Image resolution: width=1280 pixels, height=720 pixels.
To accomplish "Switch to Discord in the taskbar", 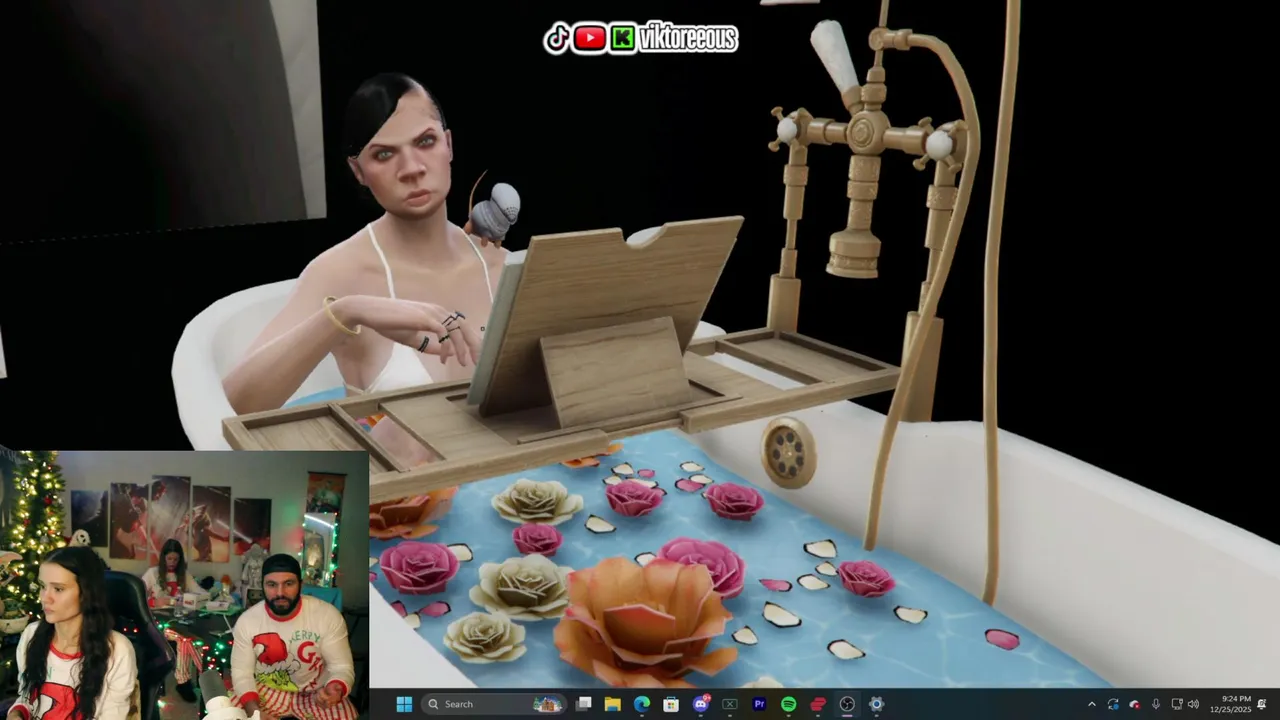I will coord(701,704).
